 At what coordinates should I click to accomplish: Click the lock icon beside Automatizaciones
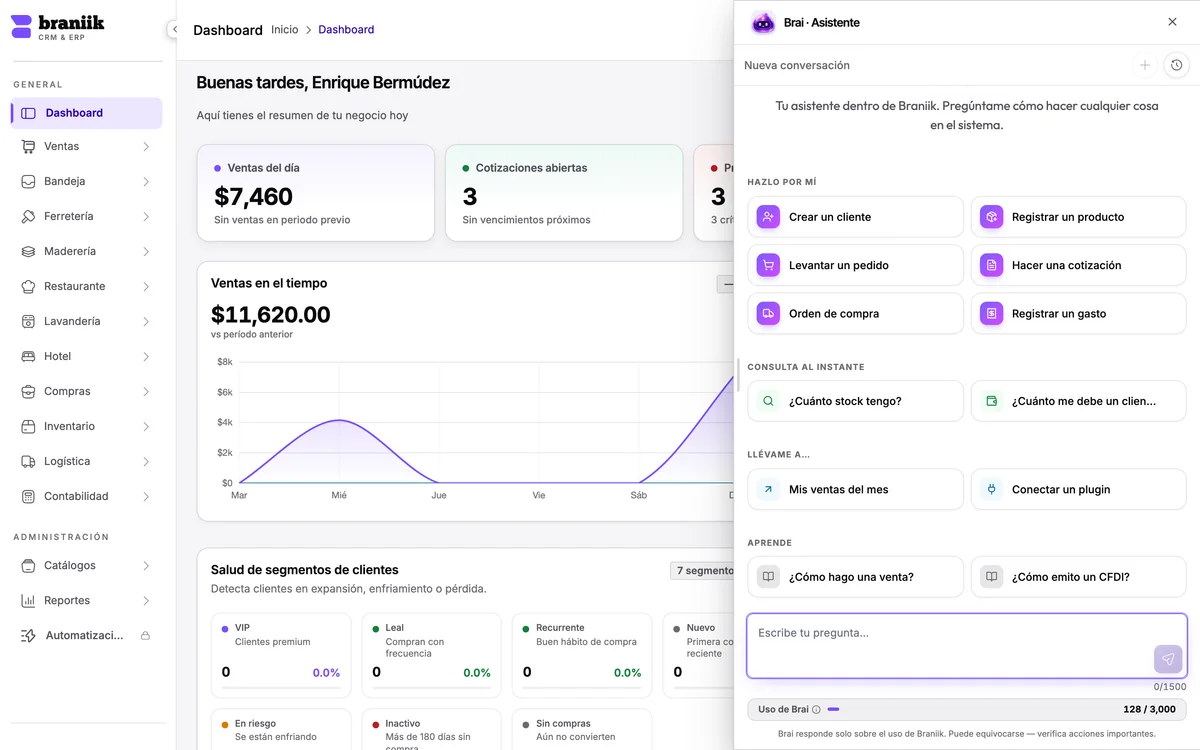point(146,635)
